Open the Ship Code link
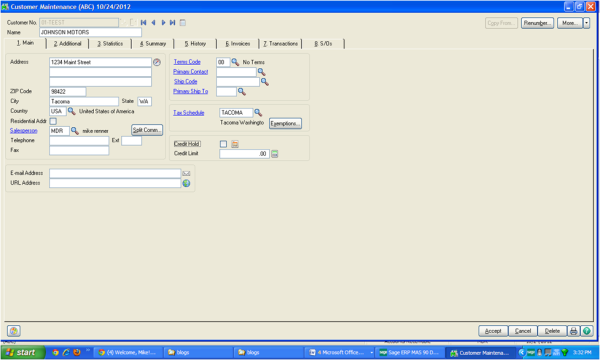This screenshot has width=600, height=360. point(186,81)
